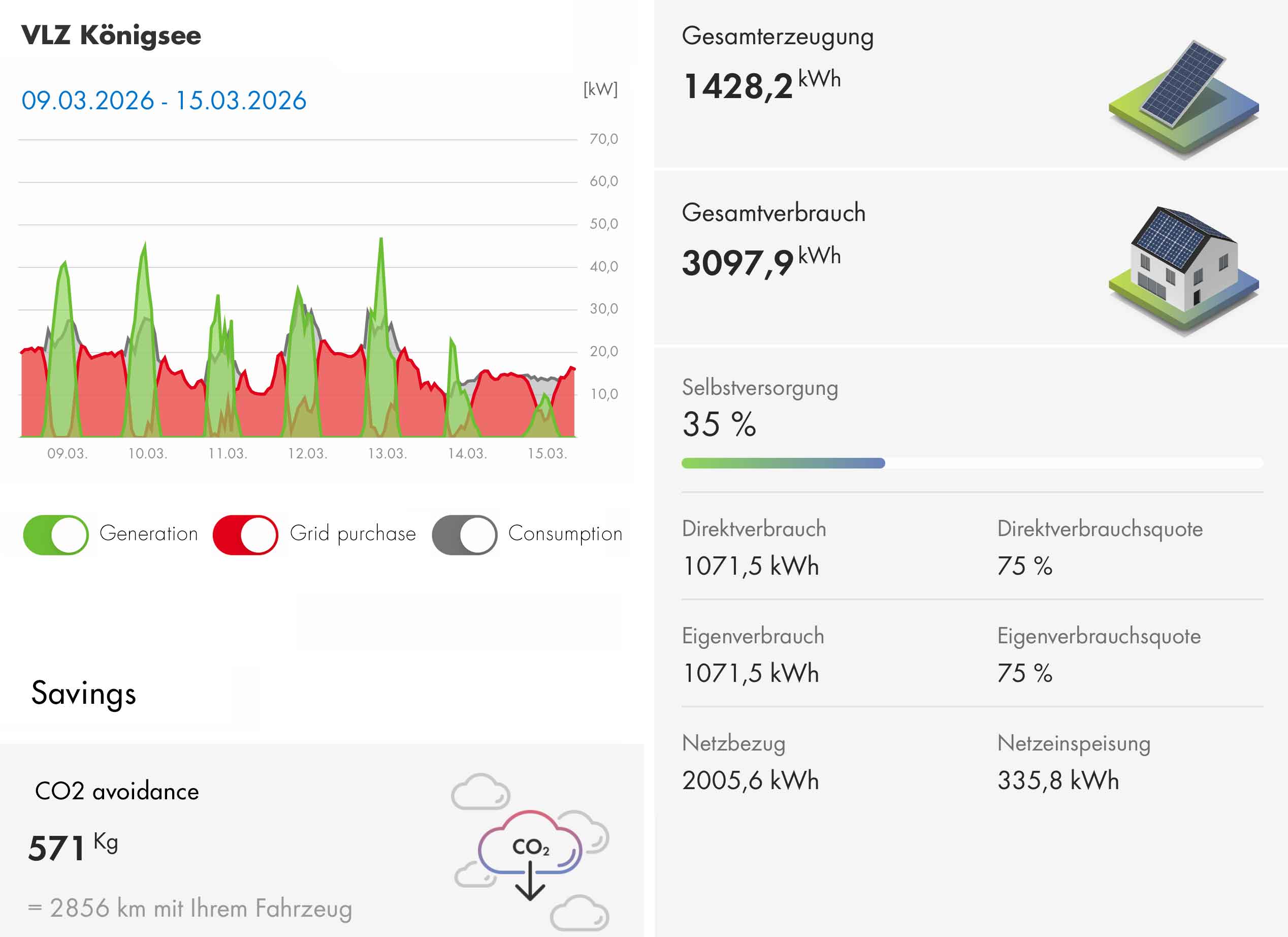The image size is (1288, 937).
Task: Disable the Grid purchase curve
Action: point(245,535)
